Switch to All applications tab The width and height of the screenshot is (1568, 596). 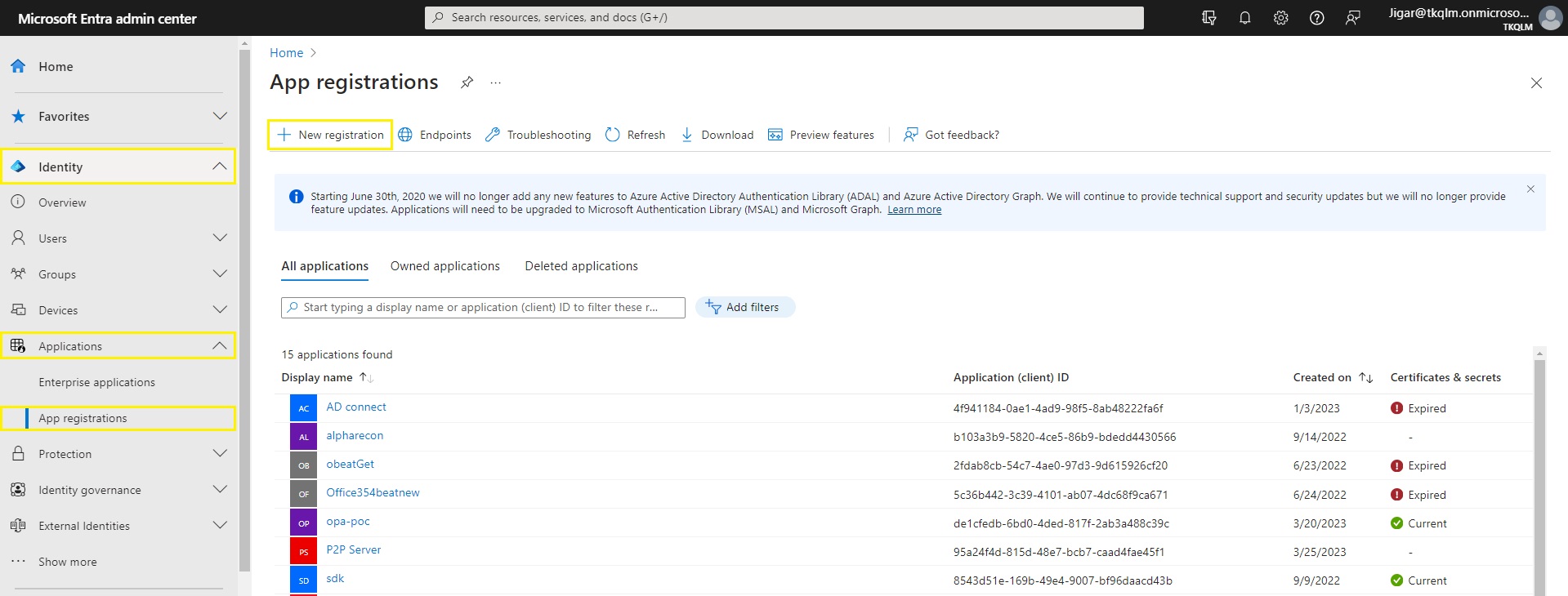click(x=324, y=266)
